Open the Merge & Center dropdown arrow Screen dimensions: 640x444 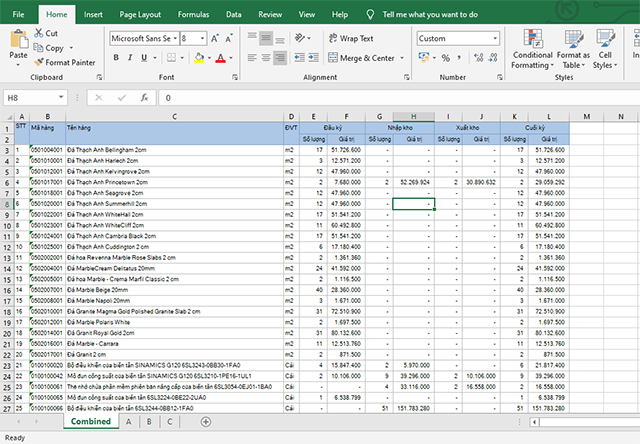point(399,59)
